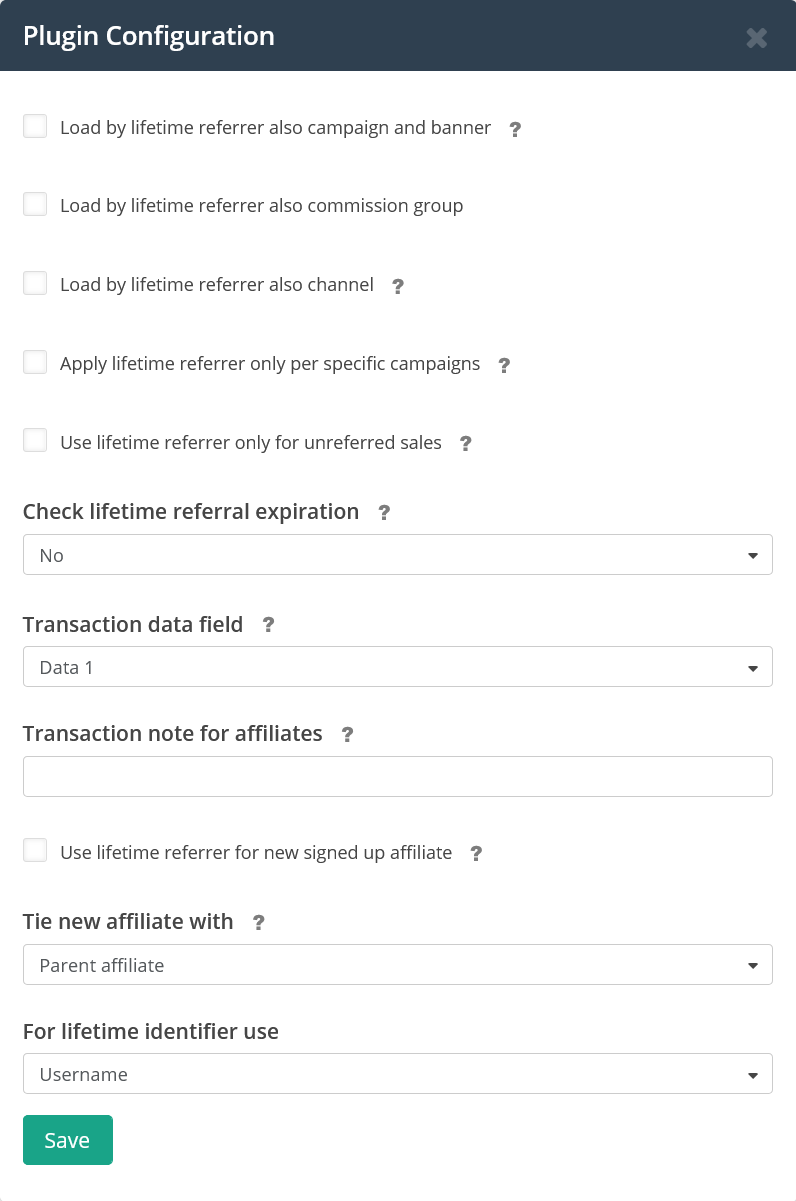Click help icon for referral expiration
This screenshot has height=1201, width=796.
click(383, 513)
